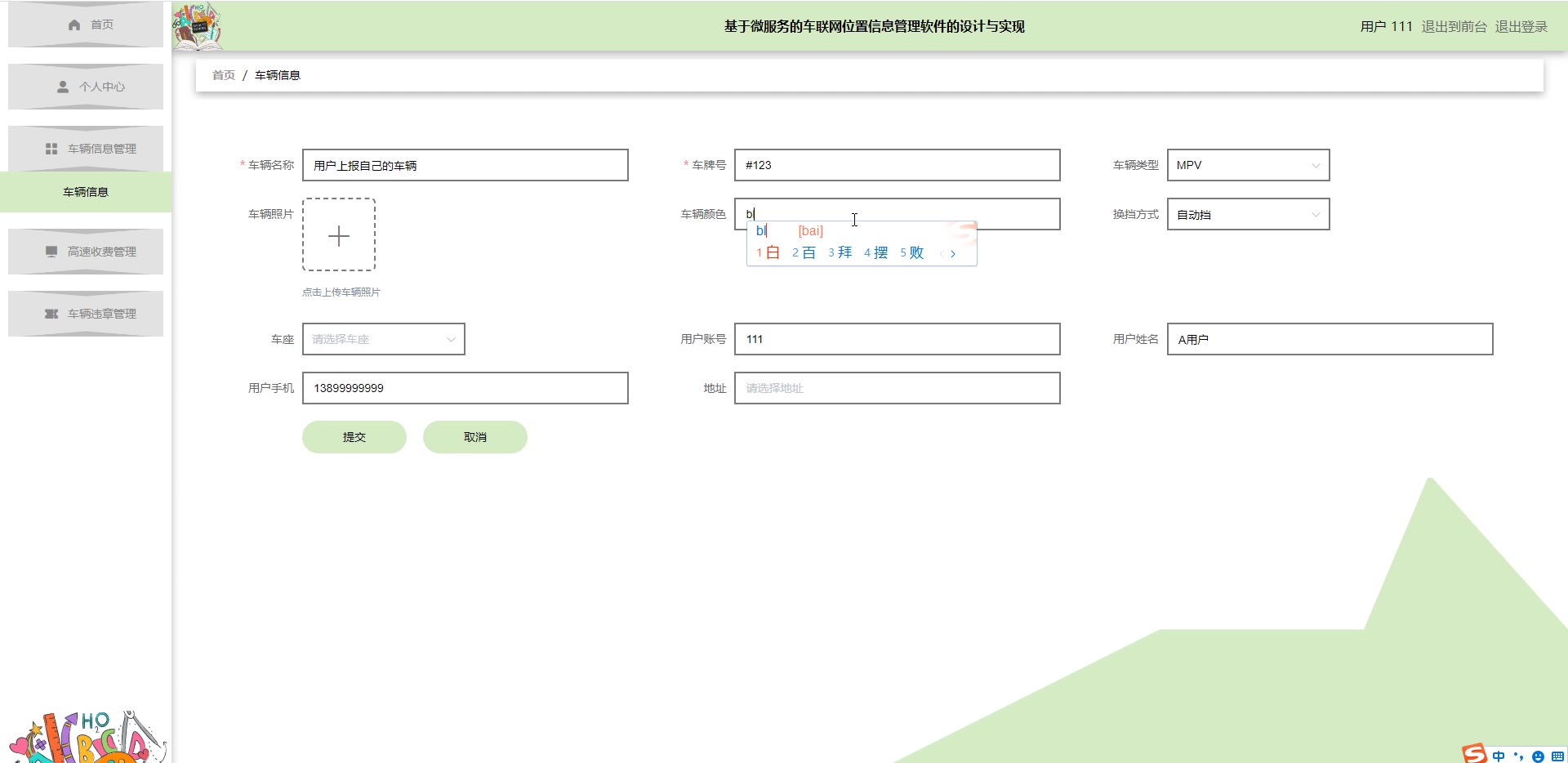Choose IME candidate 3 拜
Viewport: 1568px width, 763px height.
pyautogui.click(x=840, y=253)
